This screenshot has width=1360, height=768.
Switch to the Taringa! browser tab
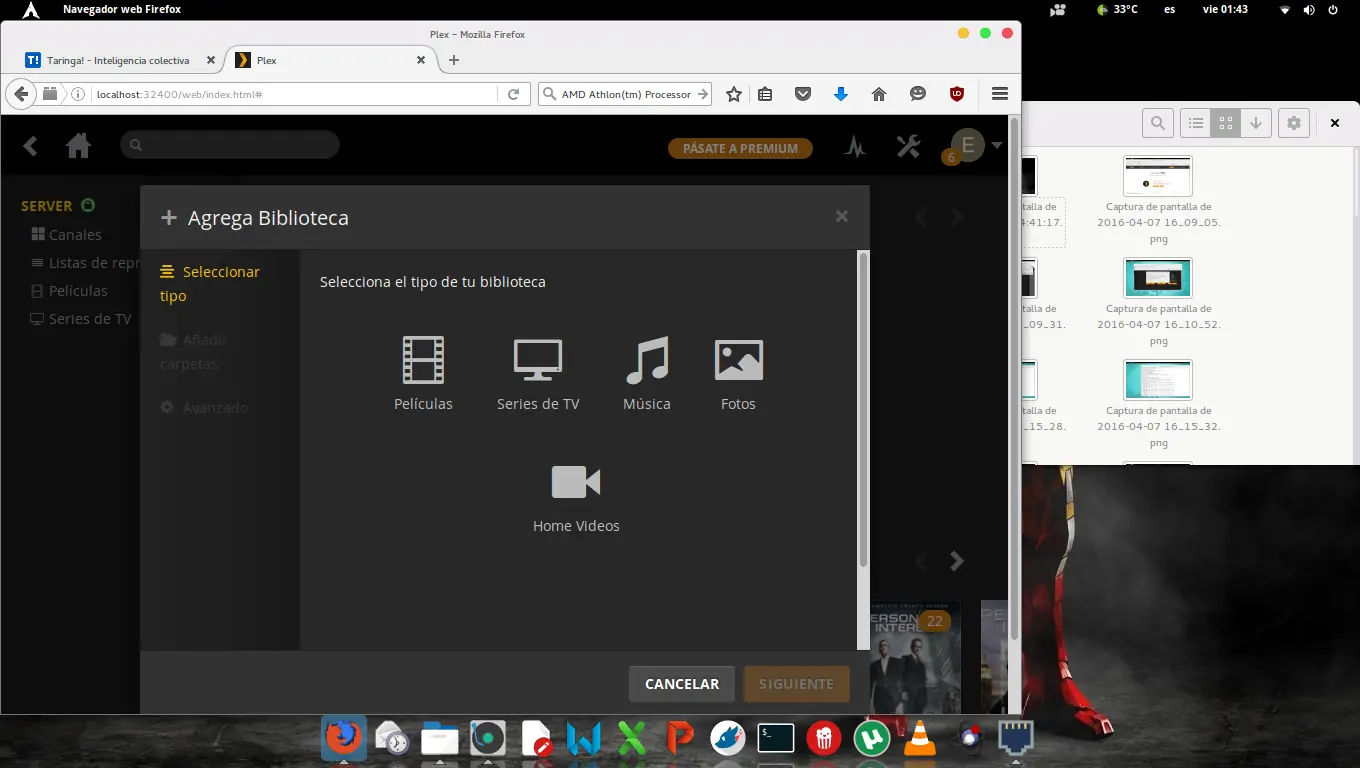[x=120, y=60]
